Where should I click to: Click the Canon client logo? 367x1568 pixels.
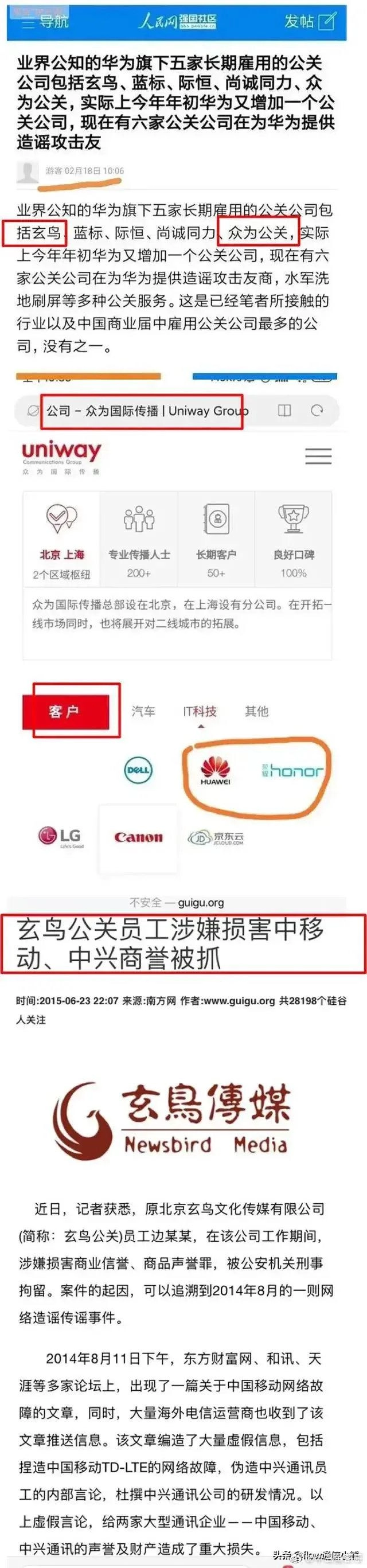pos(139,837)
